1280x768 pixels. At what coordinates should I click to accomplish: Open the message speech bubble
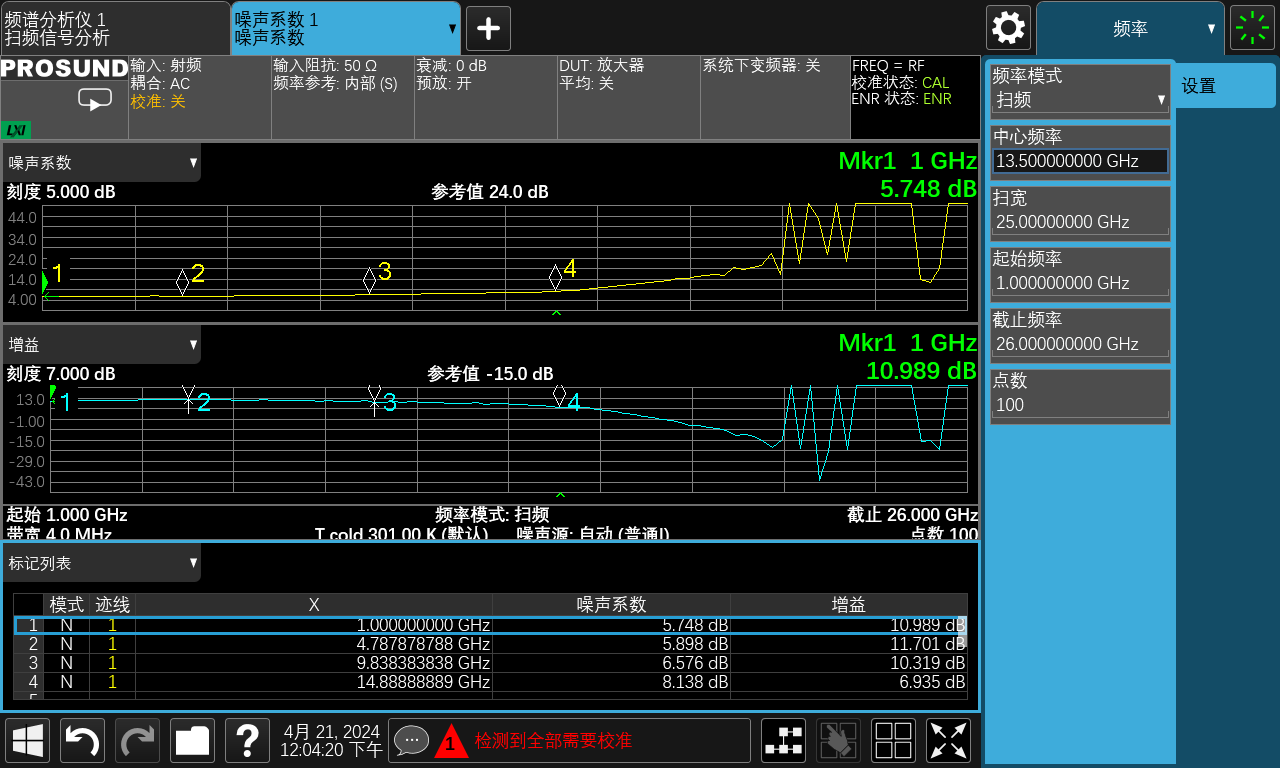[411, 741]
